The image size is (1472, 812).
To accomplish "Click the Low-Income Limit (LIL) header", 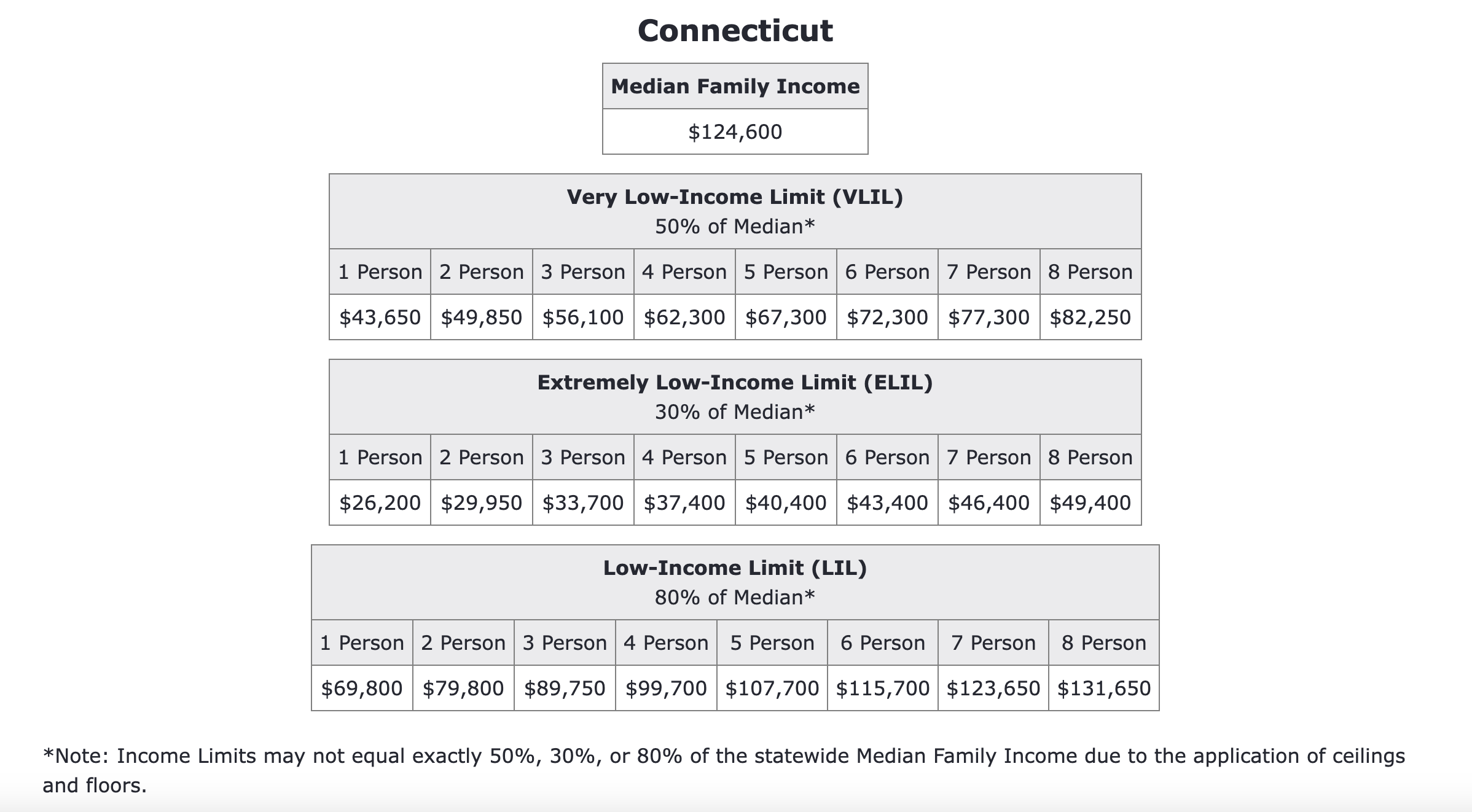I will click(x=735, y=568).
